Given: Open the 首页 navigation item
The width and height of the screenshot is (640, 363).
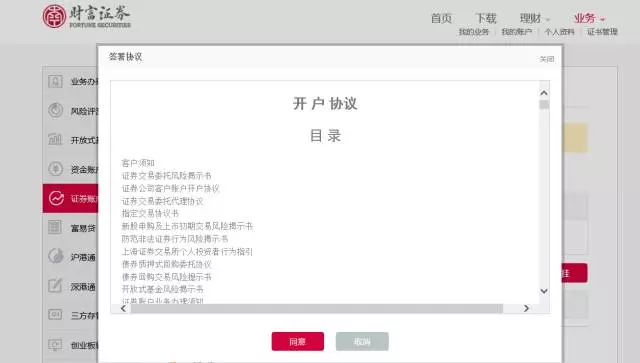Looking at the screenshot, I should coord(442,18).
